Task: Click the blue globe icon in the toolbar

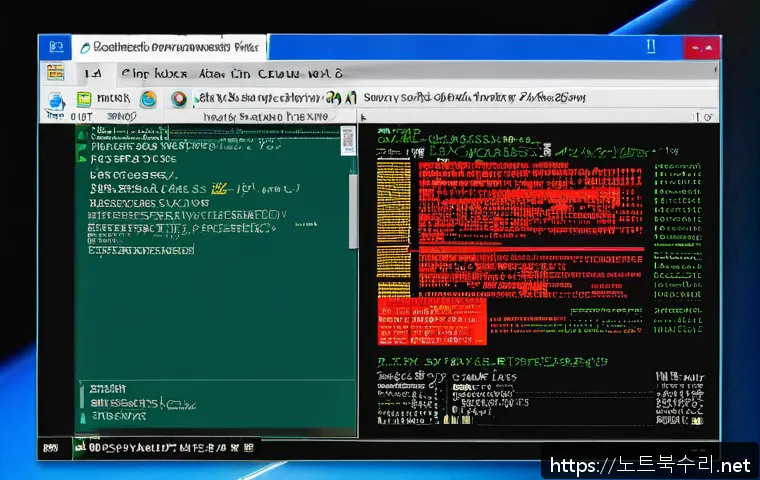Action: [x=56, y=99]
